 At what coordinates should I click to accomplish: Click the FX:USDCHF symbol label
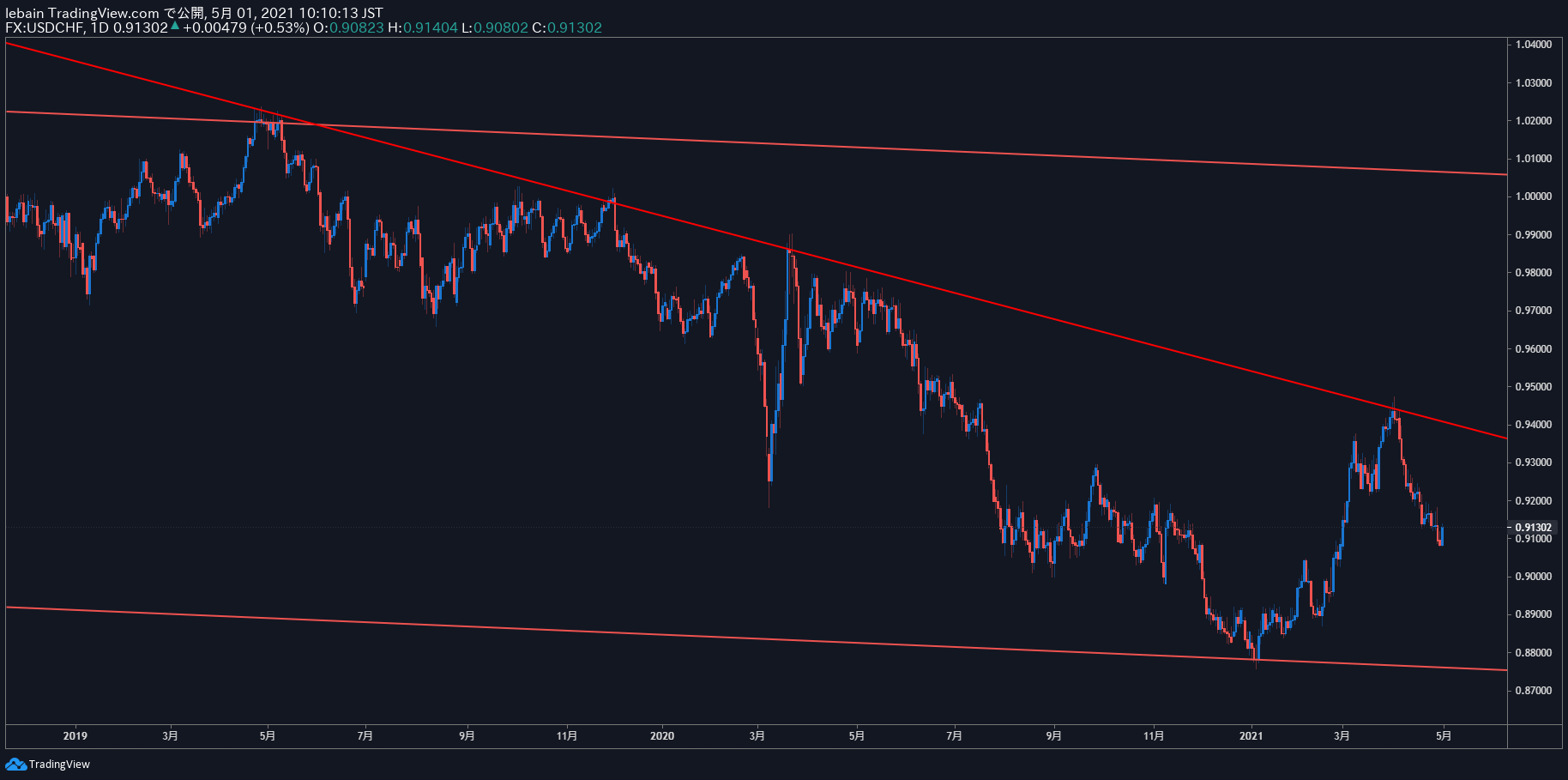(45, 27)
